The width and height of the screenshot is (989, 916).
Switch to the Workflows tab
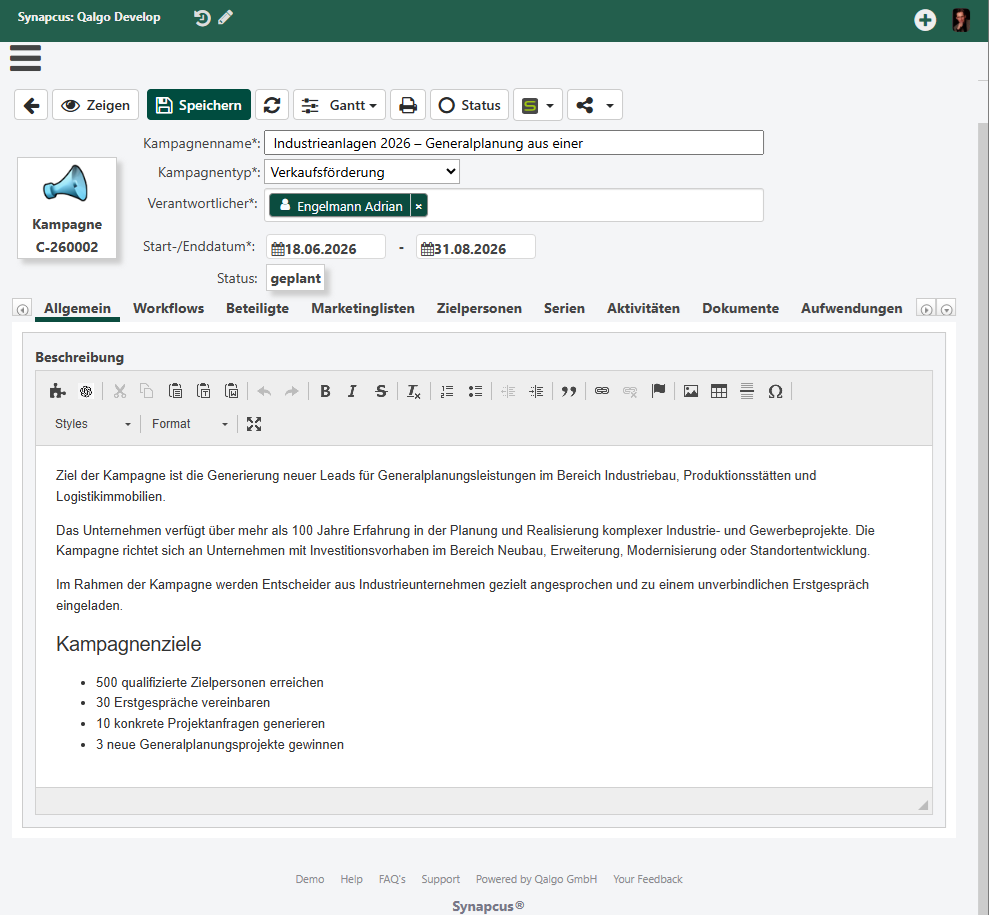click(x=168, y=308)
